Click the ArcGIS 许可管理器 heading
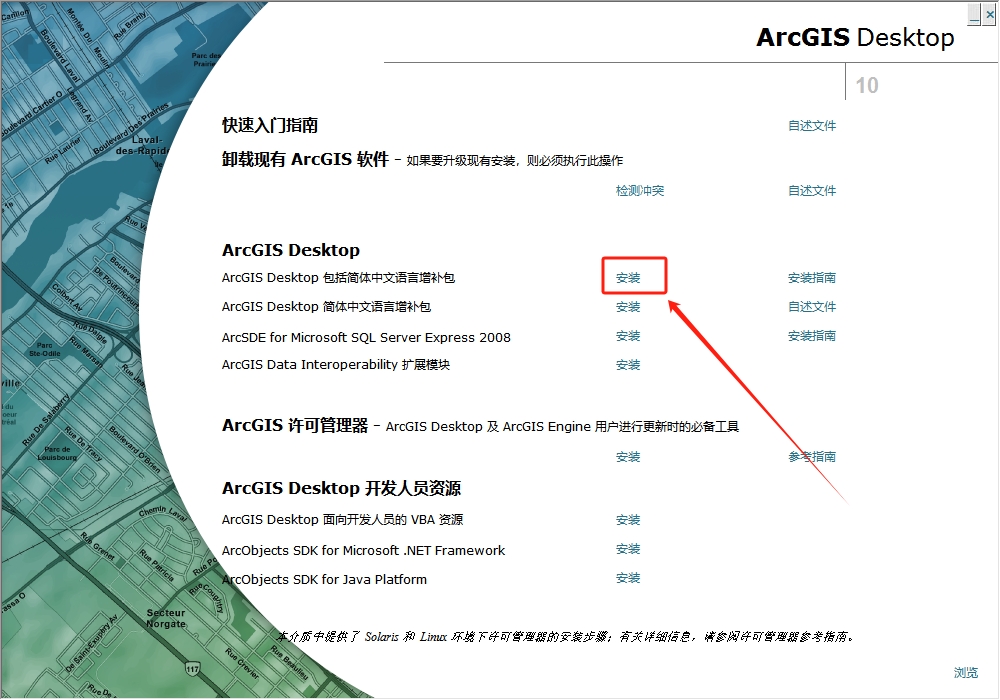Image resolution: width=1000 pixels, height=700 pixels. [295, 425]
